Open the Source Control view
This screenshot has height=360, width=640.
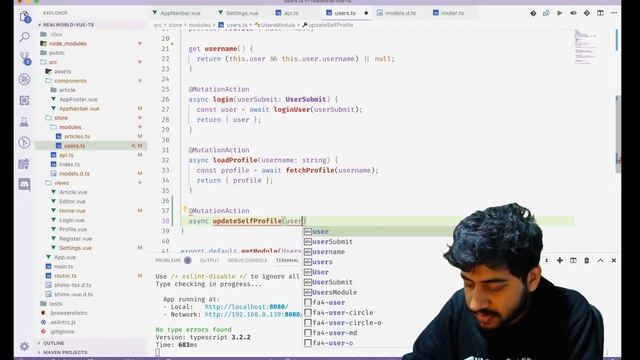coord(24,58)
